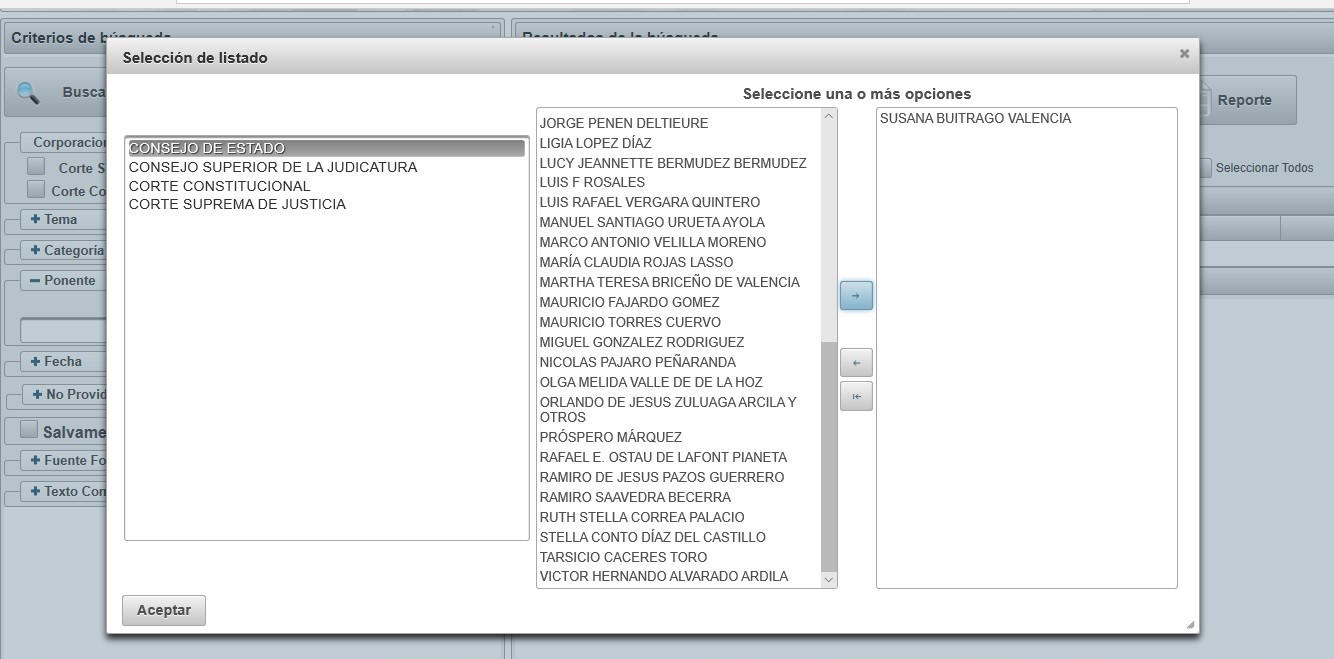The width and height of the screenshot is (1334, 659).
Task: Click the scroll-up arrow of names list
Action: tap(828, 117)
